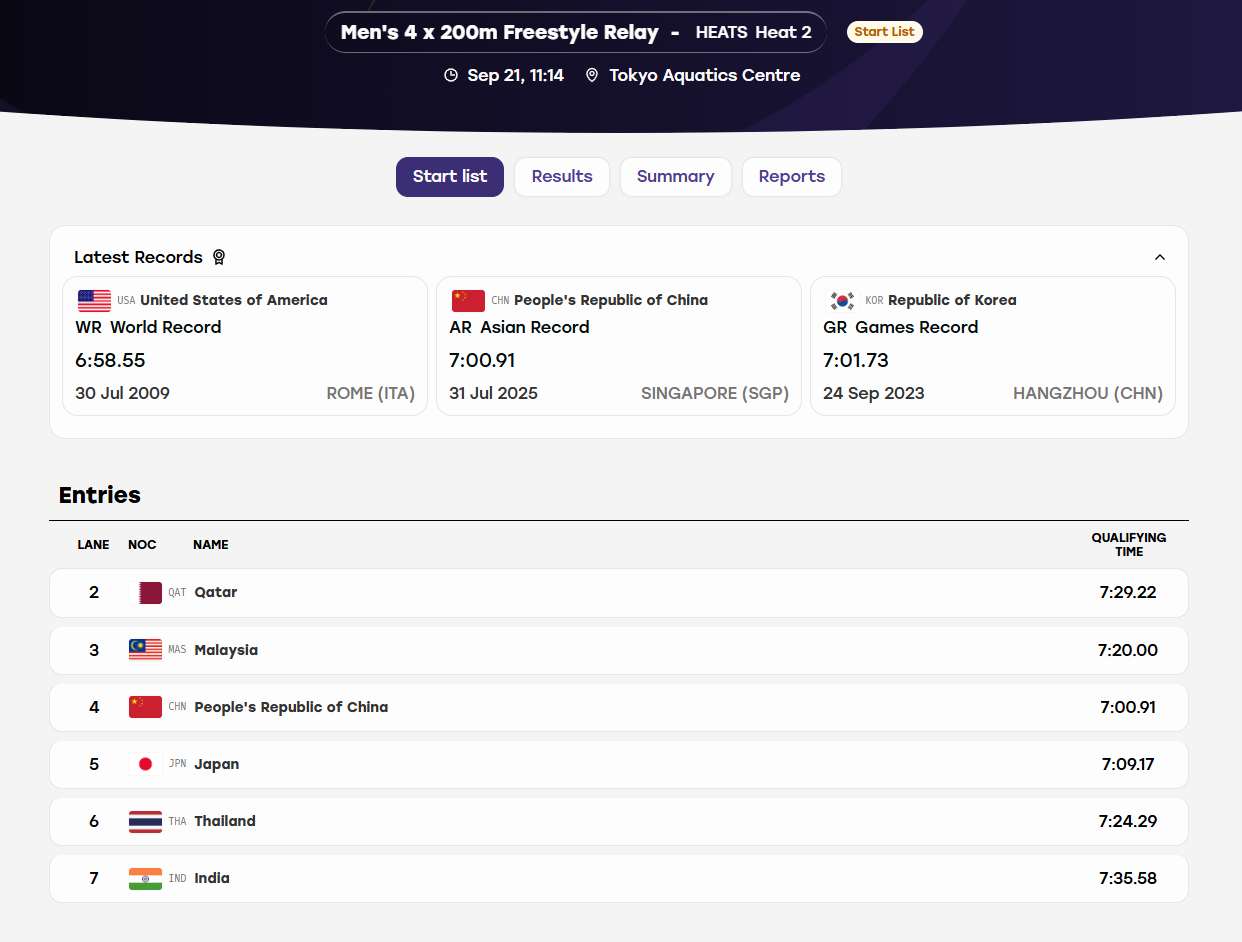1242x942 pixels.
Task: Click the India flag in lane 7
Action: point(145,879)
